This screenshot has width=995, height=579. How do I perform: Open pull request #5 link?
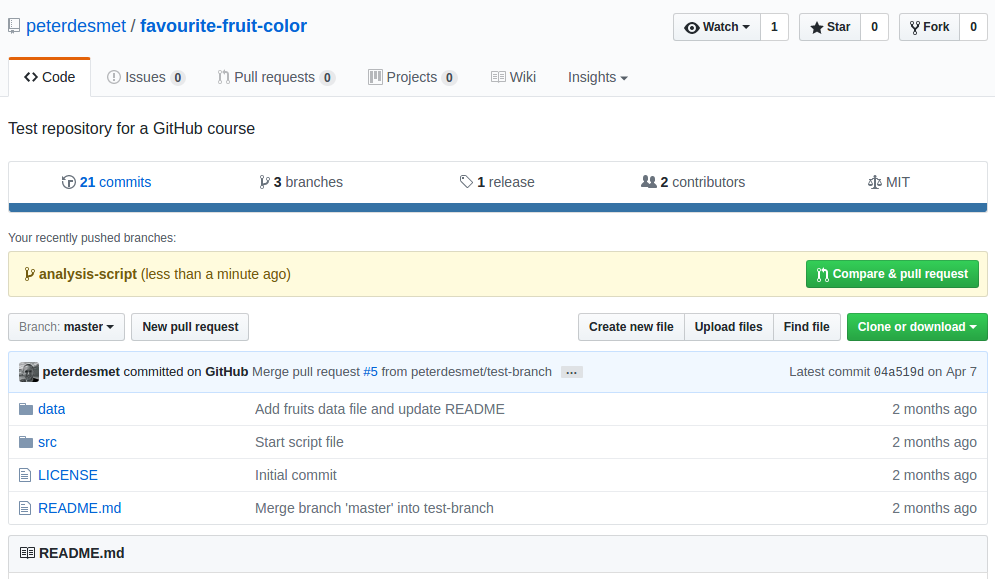371,371
